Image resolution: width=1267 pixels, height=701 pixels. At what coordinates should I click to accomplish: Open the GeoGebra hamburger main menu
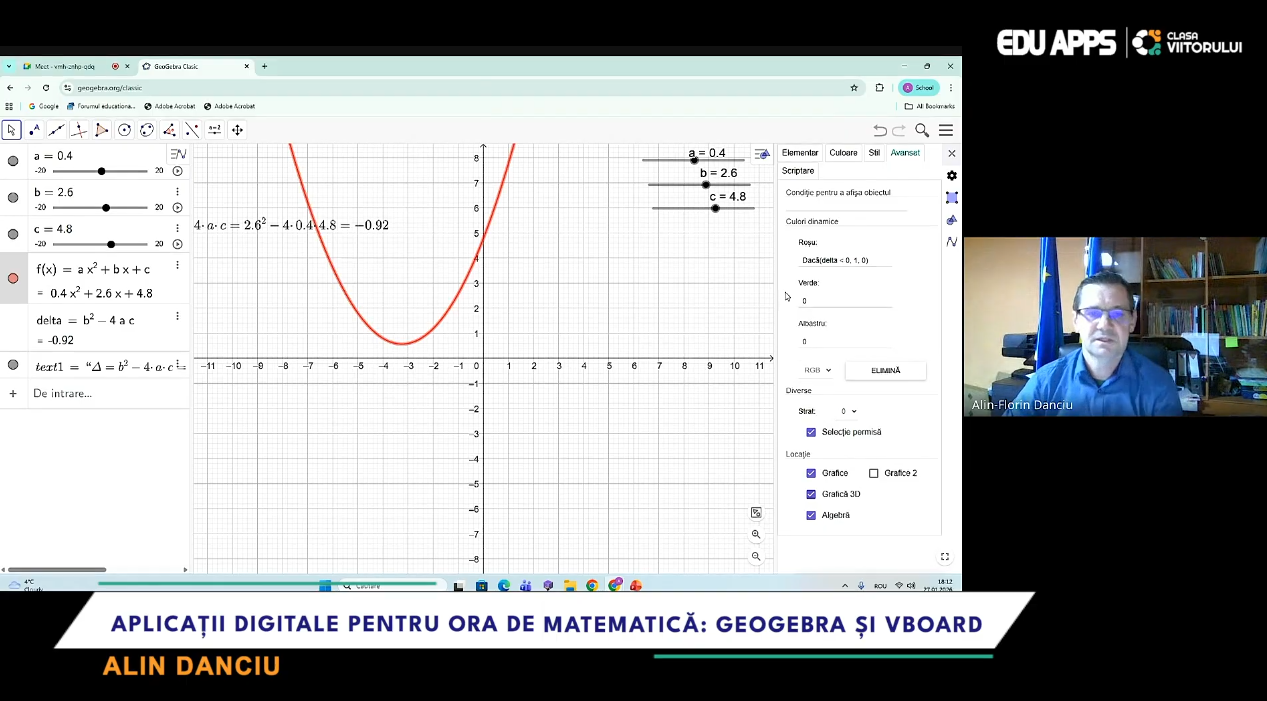tap(945, 130)
